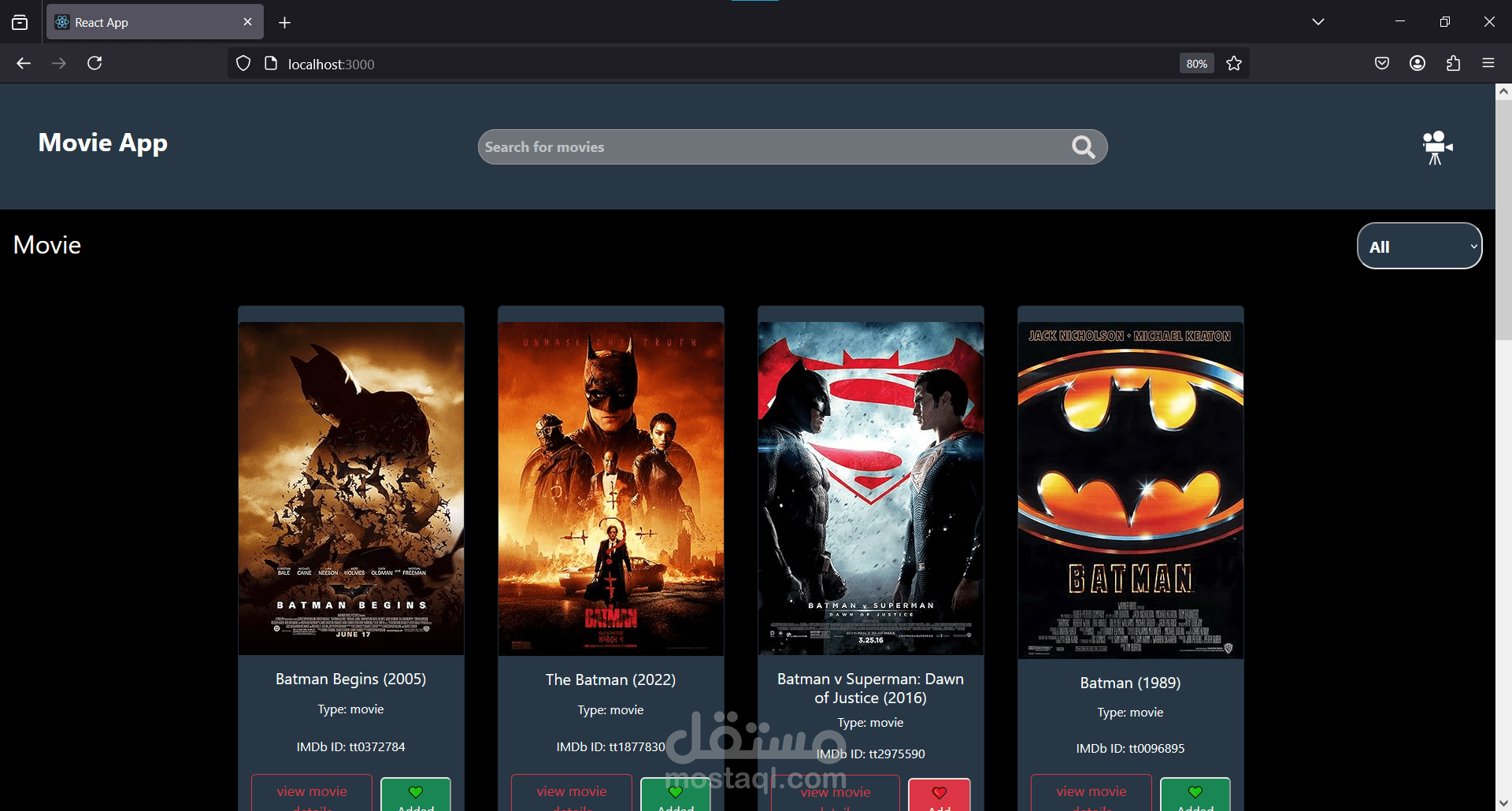The height and width of the screenshot is (811, 1512).
Task: Open the list-all-tabs chevron
Action: pos(1318,21)
